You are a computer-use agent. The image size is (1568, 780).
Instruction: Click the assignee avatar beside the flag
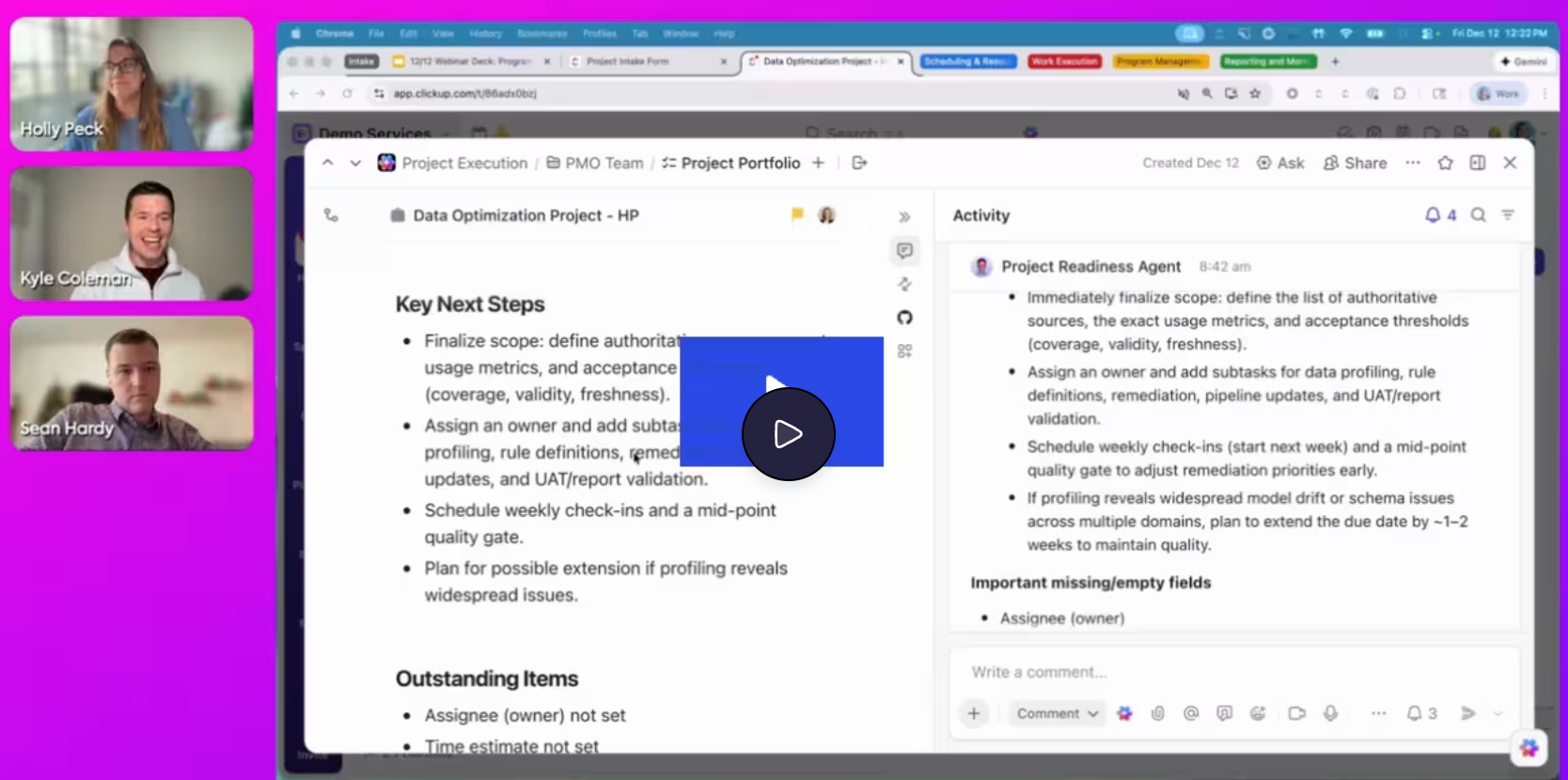point(826,215)
